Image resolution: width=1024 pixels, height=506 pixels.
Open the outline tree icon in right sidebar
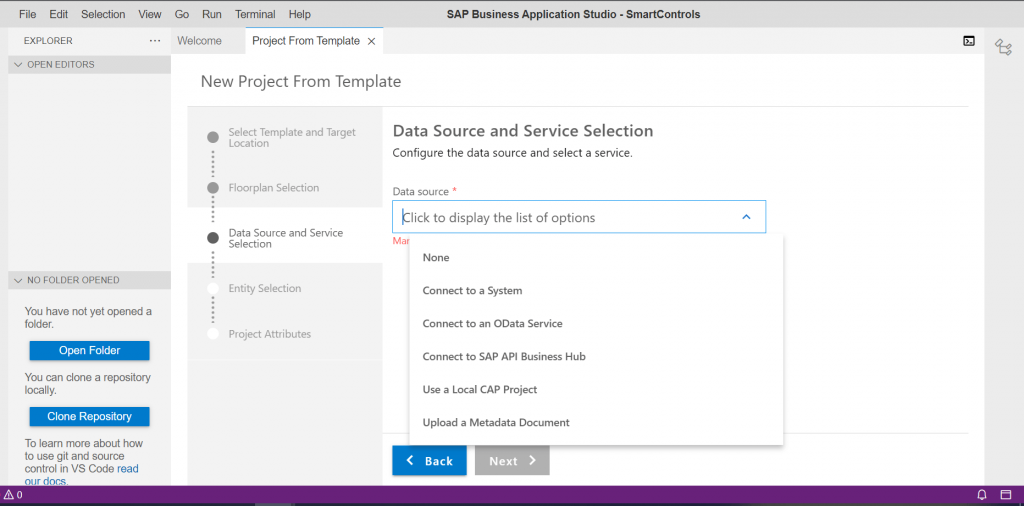click(x=1003, y=47)
